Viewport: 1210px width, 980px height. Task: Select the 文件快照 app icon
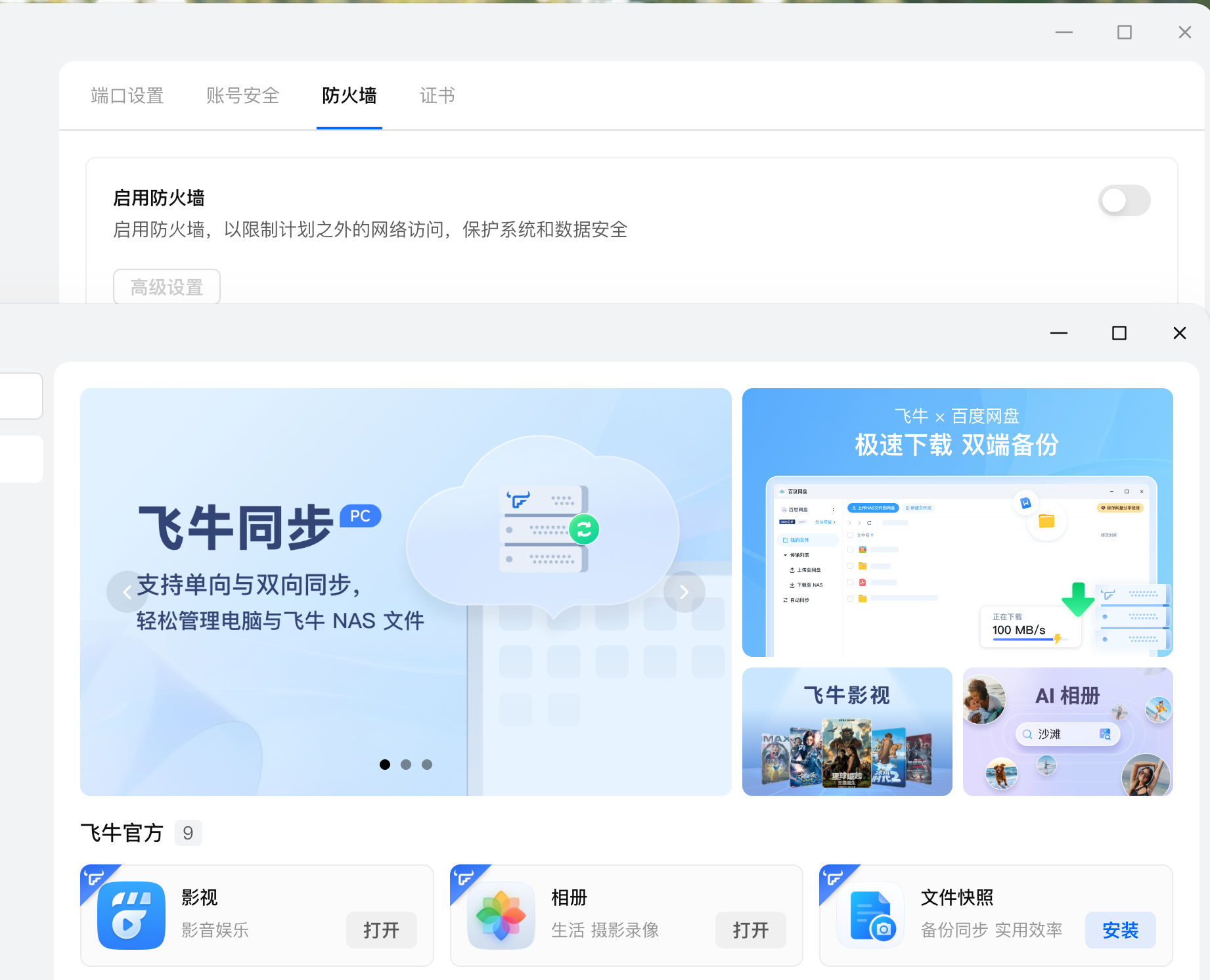pyautogui.click(x=870, y=915)
